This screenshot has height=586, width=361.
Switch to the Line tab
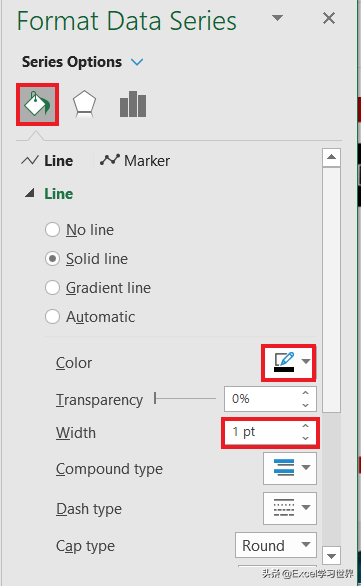(x=47, y=161)
